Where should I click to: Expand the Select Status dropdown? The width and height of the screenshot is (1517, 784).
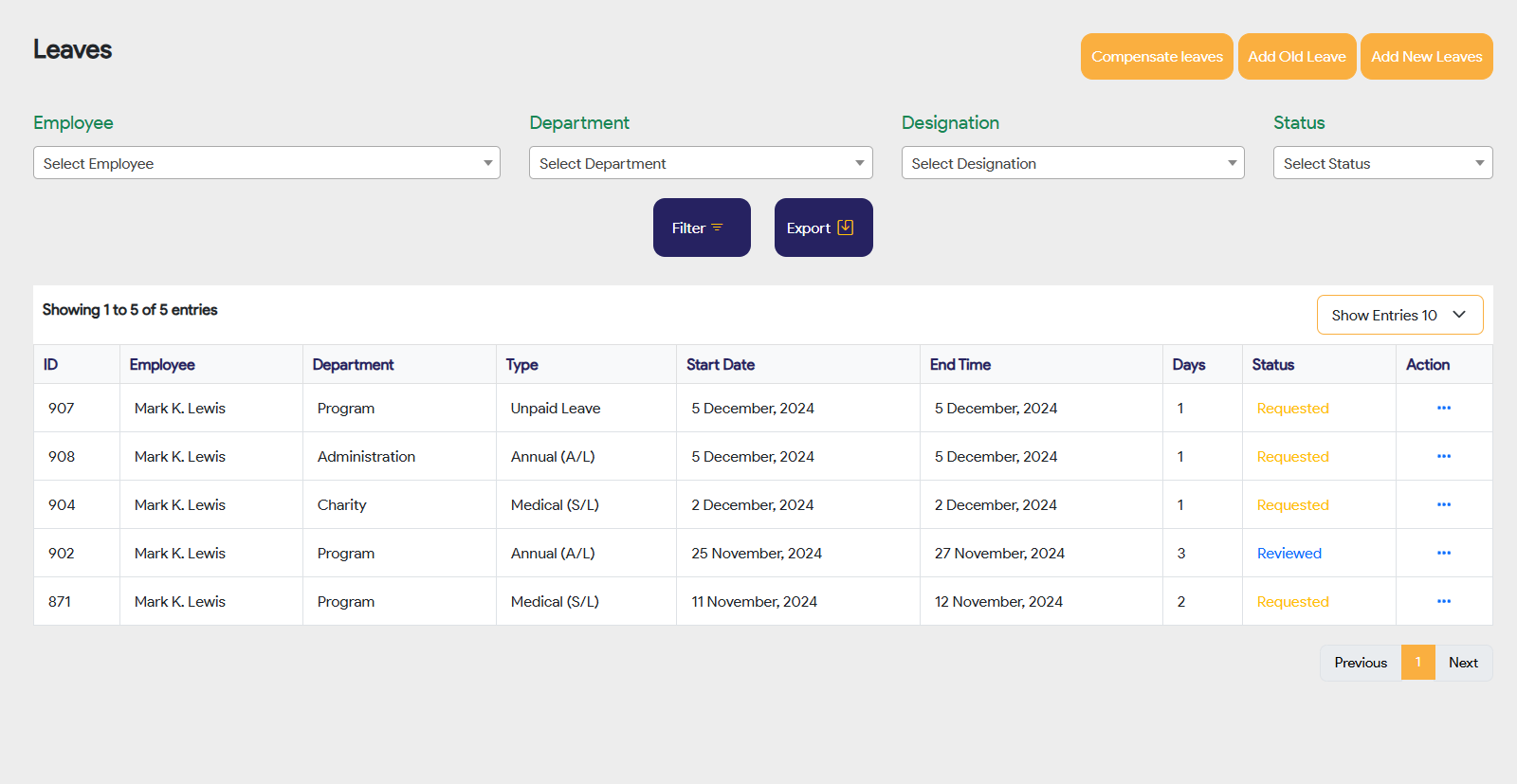click(1382, 163)
